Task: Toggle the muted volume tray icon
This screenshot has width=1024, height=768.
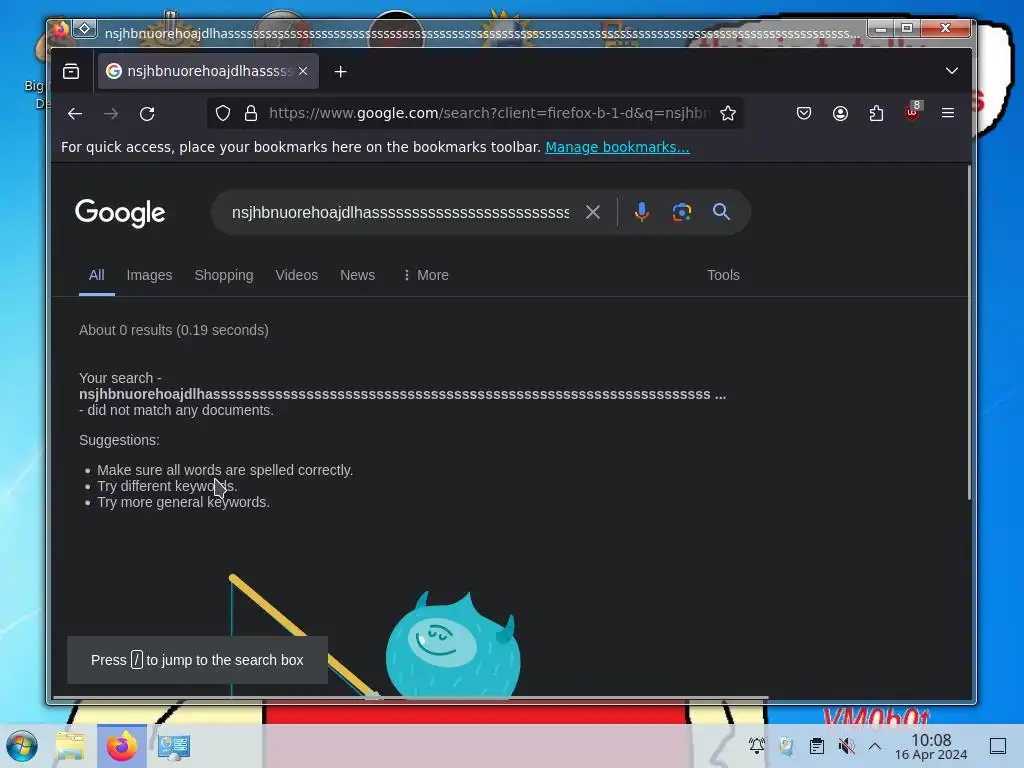Action: [846, 746]
